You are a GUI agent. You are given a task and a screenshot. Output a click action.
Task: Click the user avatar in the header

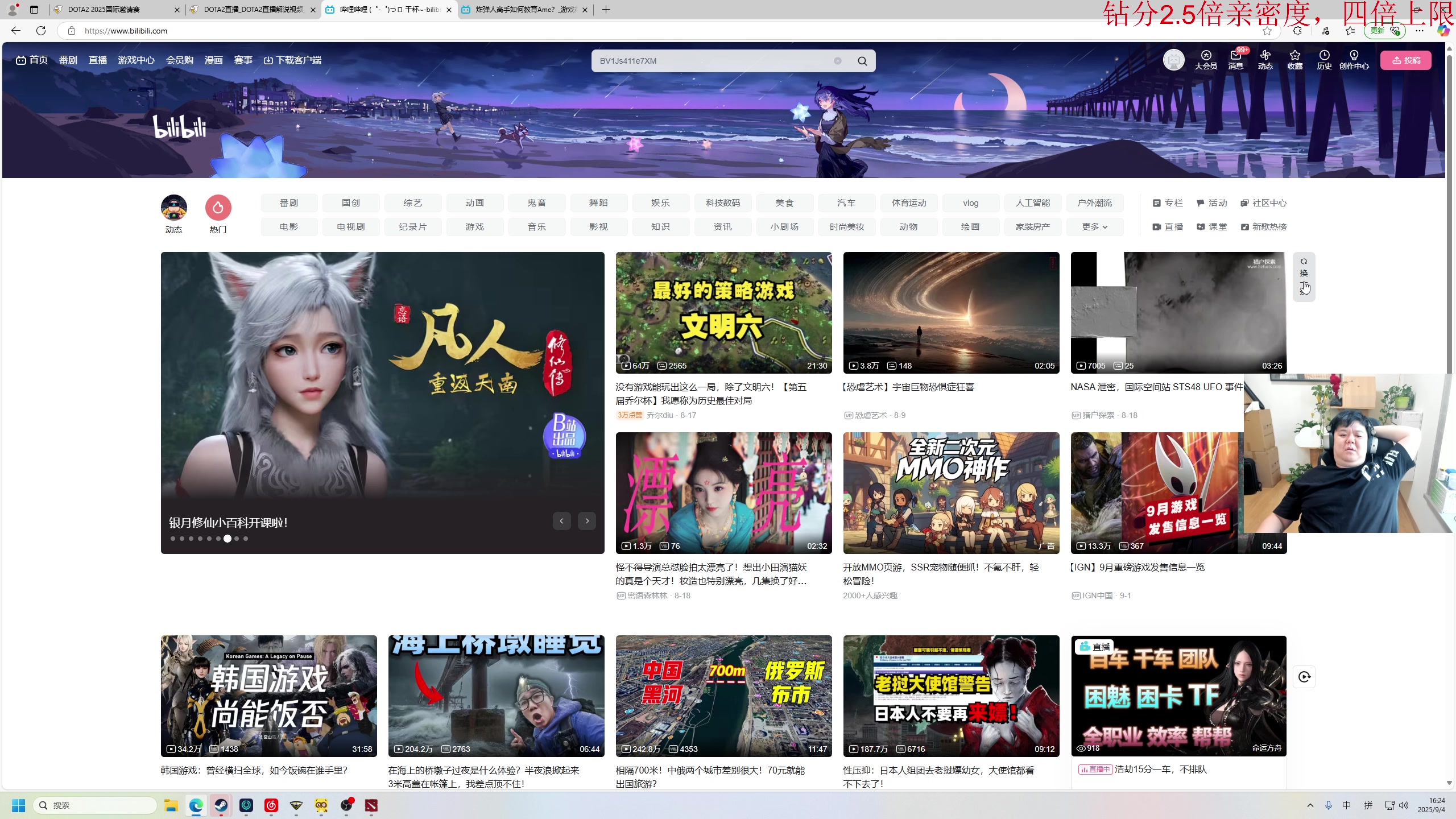1173,60
